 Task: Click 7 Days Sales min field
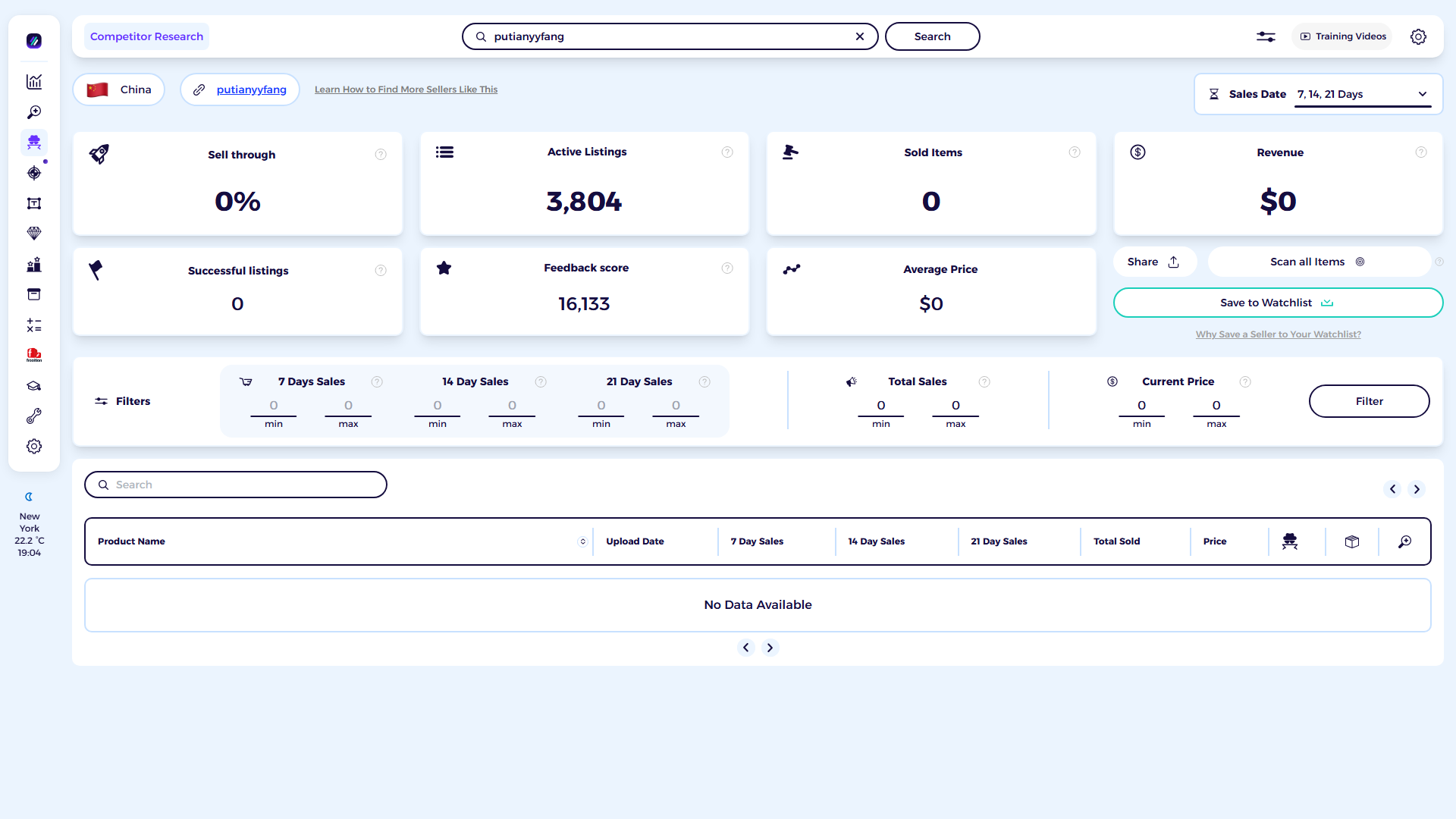(274, 406)
